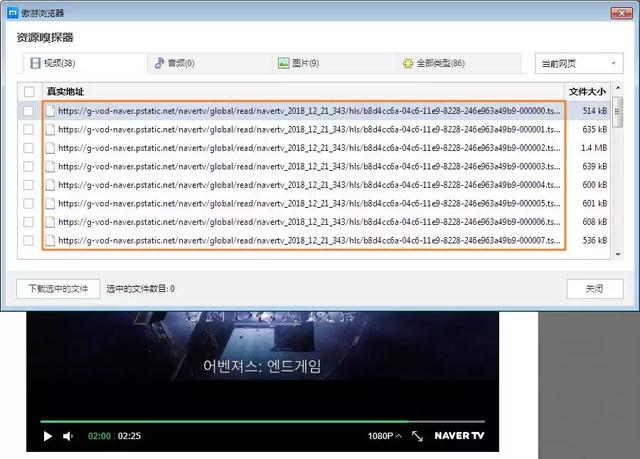This screenshot has width=640, height=459.
Task: Click the NAVER TV logo
Action: coord(459,436)
